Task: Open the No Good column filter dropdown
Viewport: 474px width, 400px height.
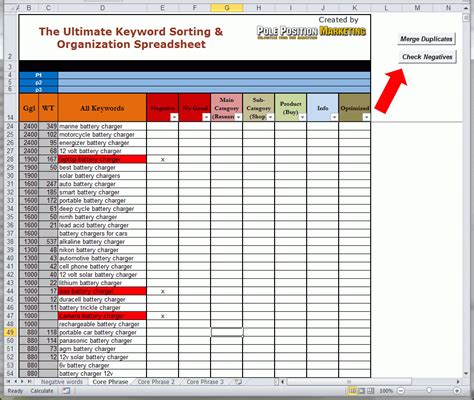Action: point(206,117)
